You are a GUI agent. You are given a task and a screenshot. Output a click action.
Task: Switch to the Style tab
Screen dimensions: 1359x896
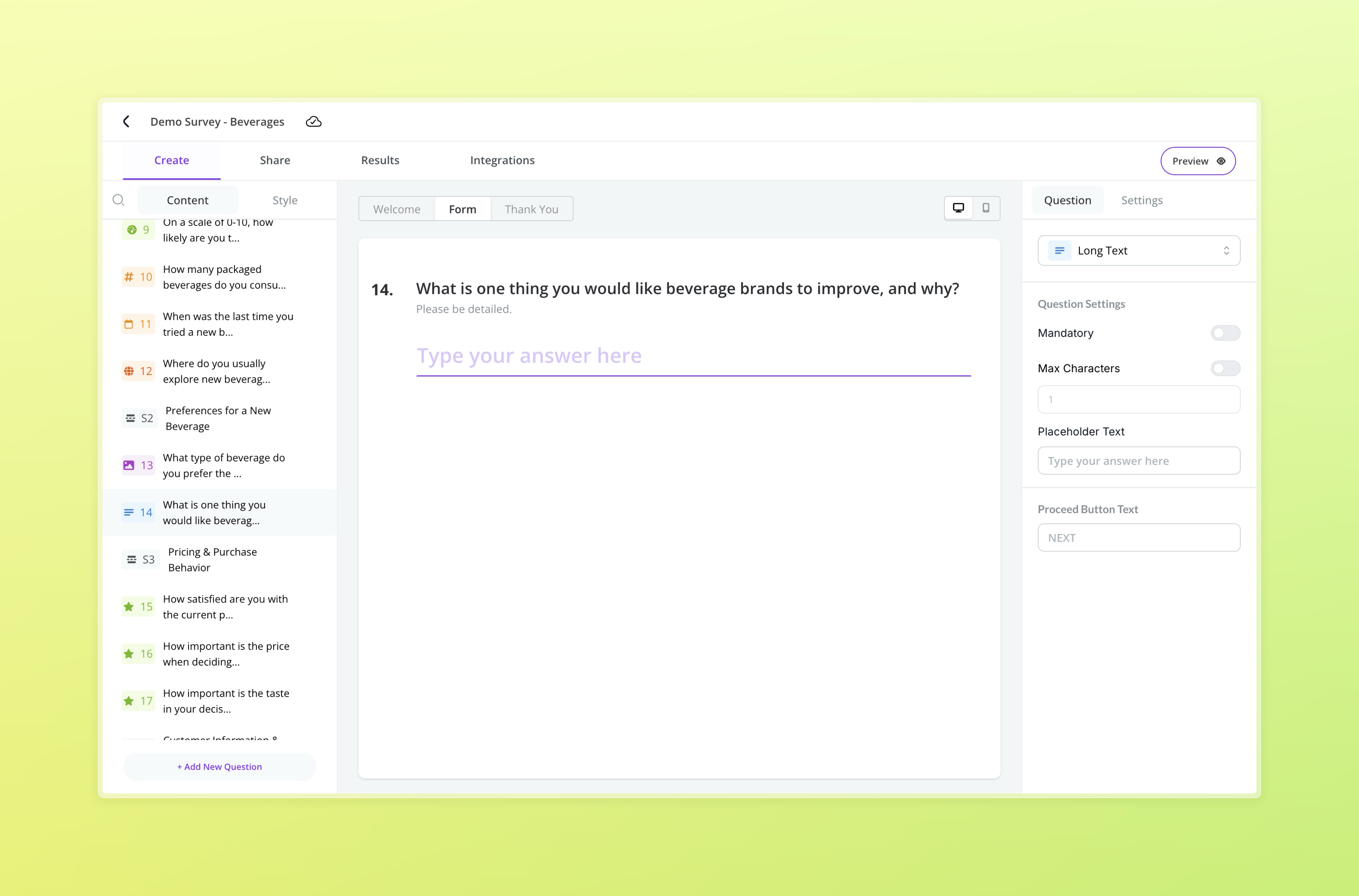pos(285,200)
